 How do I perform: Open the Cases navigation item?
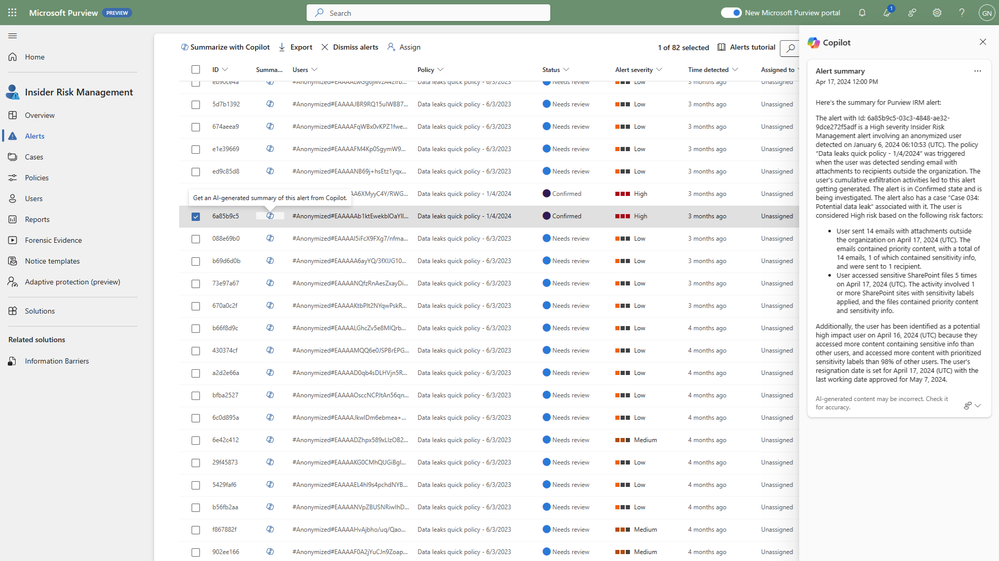click(x=34, y=157)
